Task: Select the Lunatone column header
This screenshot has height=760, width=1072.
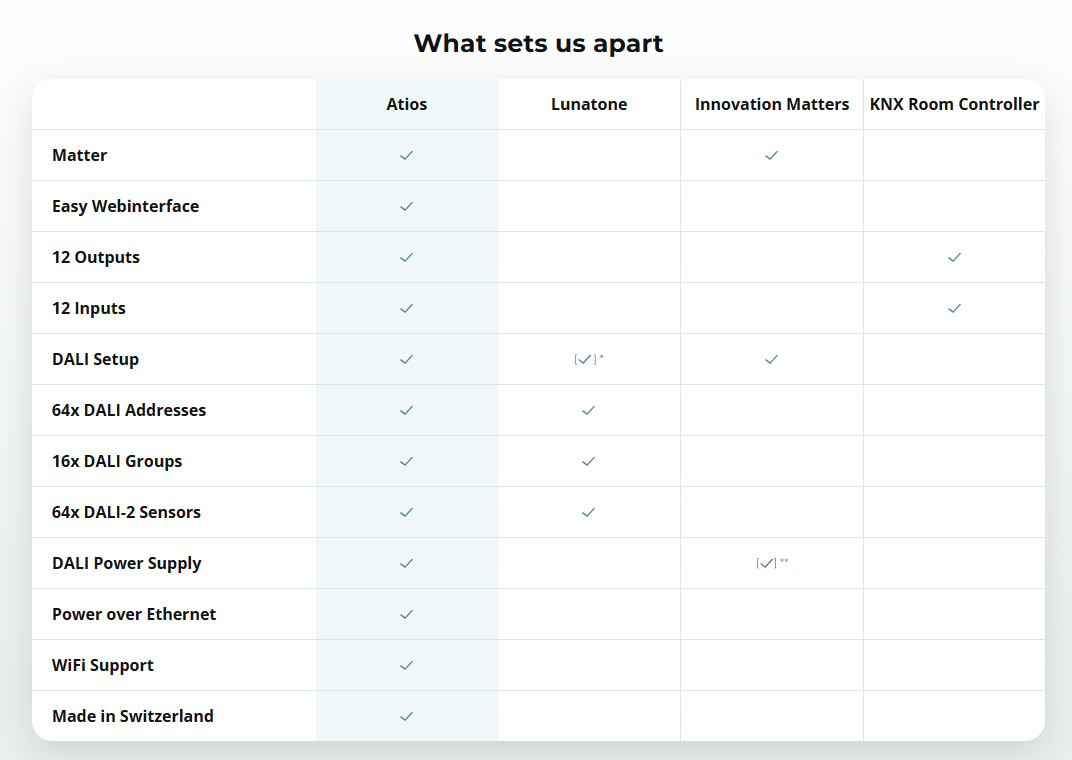Action: (589, 104)
